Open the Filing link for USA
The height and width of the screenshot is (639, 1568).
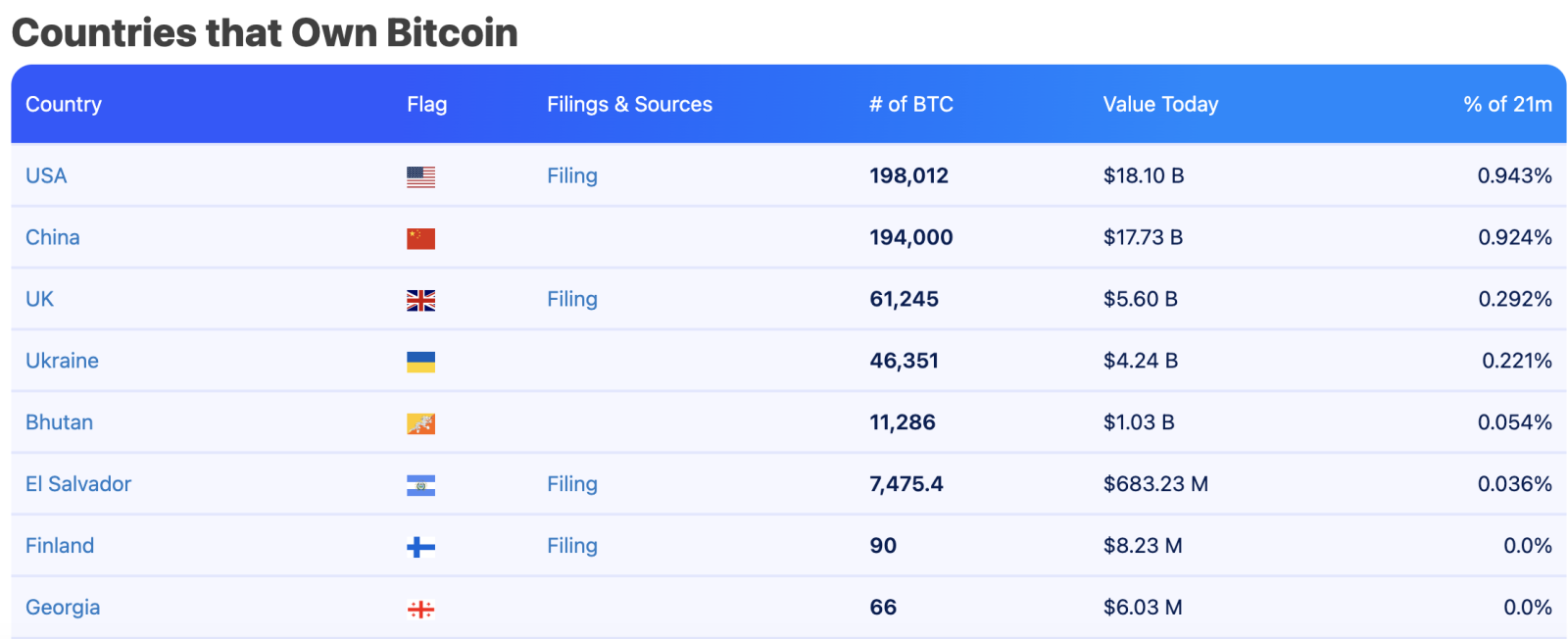coord(571,175)
